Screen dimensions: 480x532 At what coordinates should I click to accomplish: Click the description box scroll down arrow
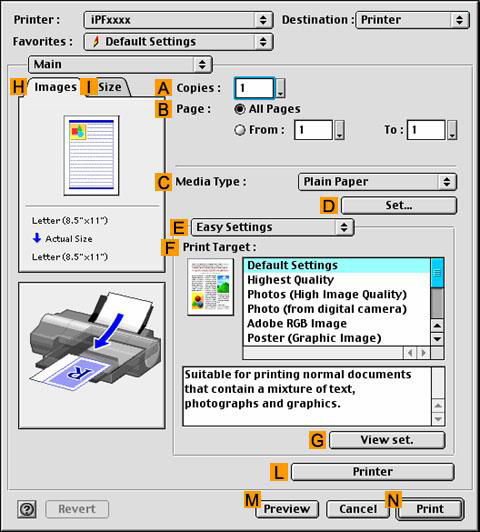click(438, 419)
